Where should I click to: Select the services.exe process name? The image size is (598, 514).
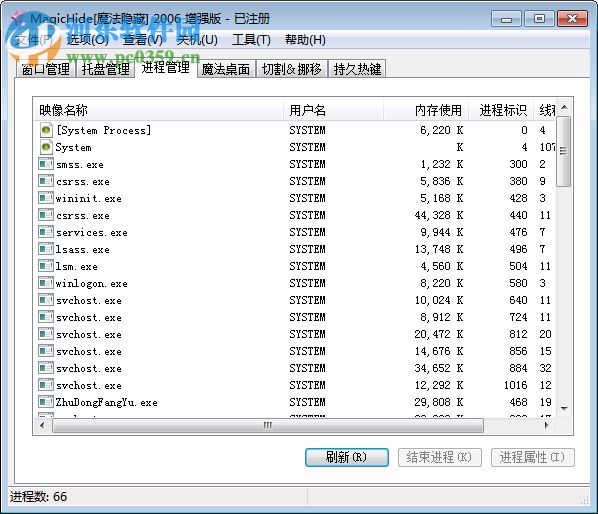92,232
